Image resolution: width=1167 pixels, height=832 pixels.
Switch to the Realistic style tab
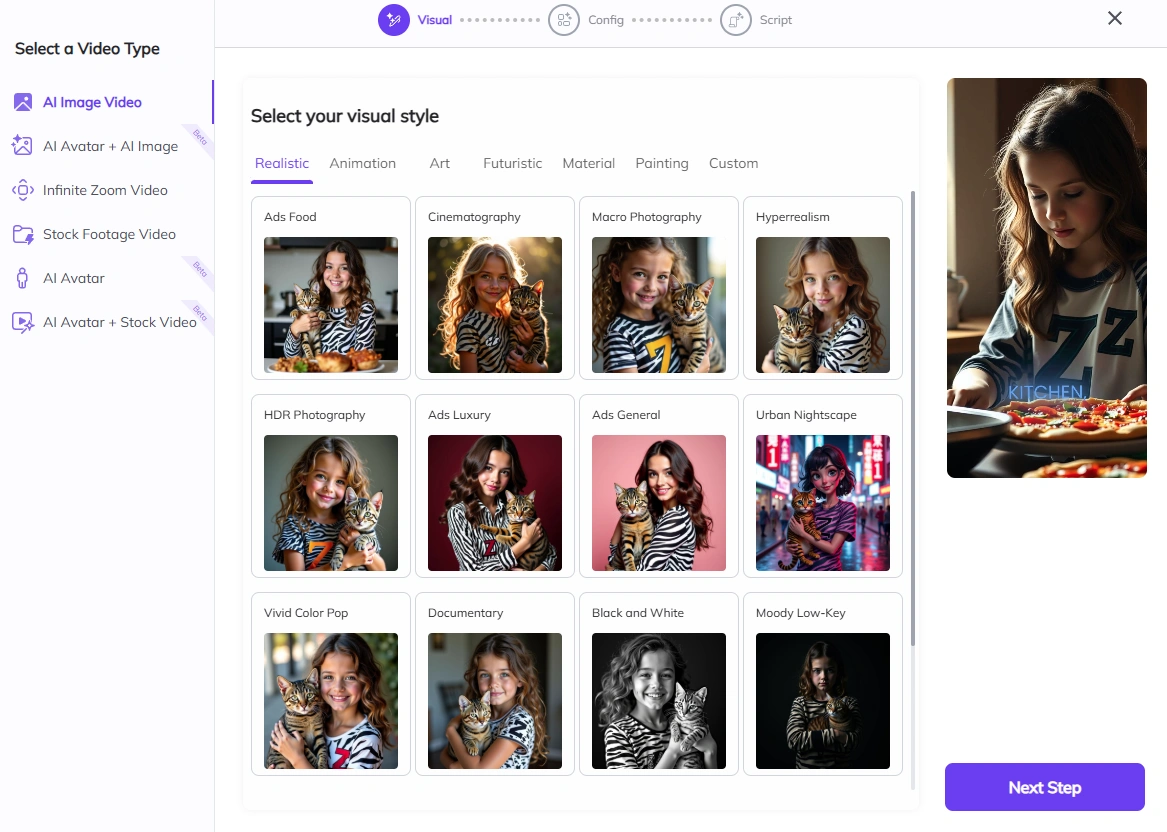click(x=281, y=163)
